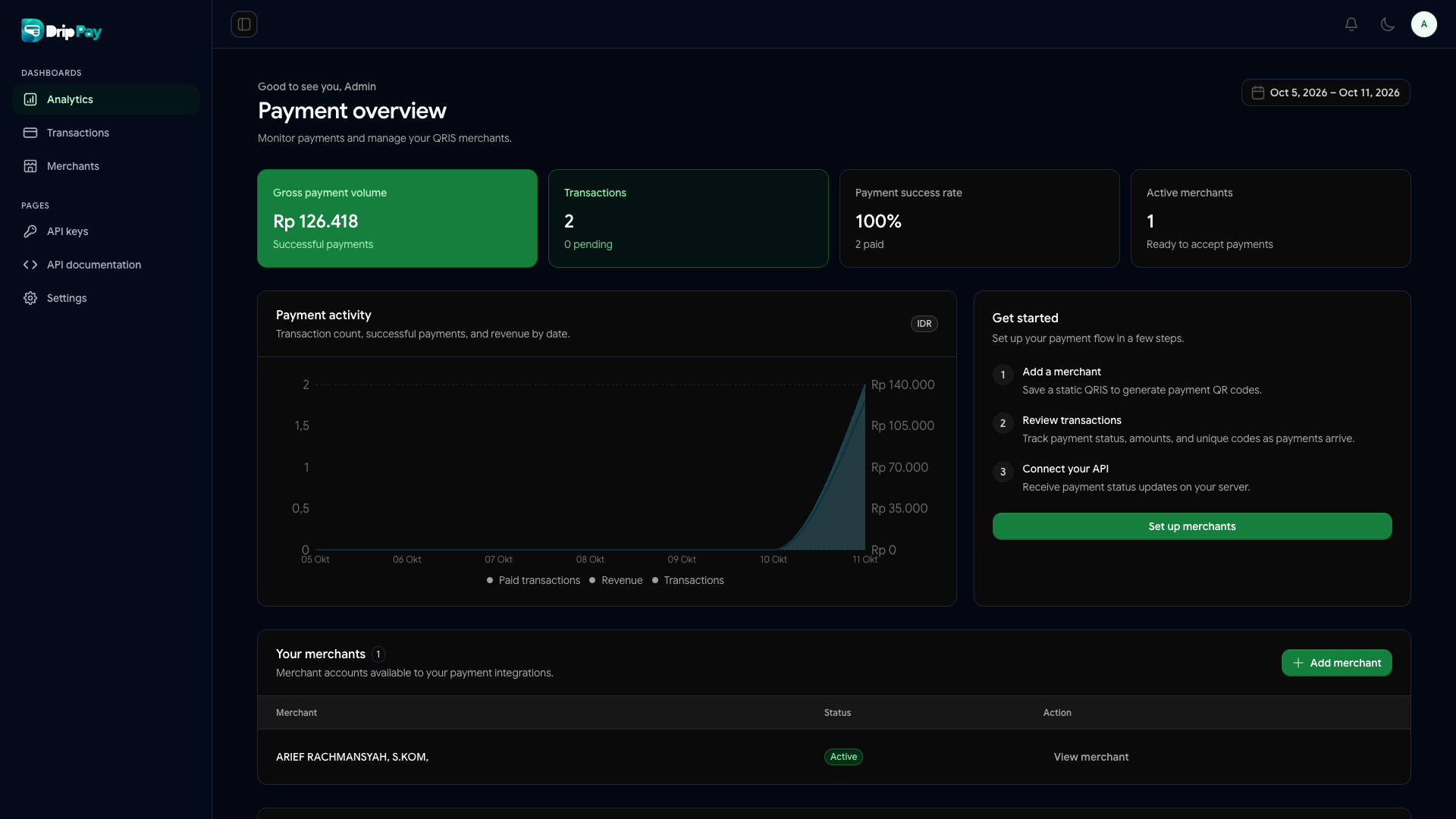
Task: Click the DripPay logo
Action: click(61, 31)
